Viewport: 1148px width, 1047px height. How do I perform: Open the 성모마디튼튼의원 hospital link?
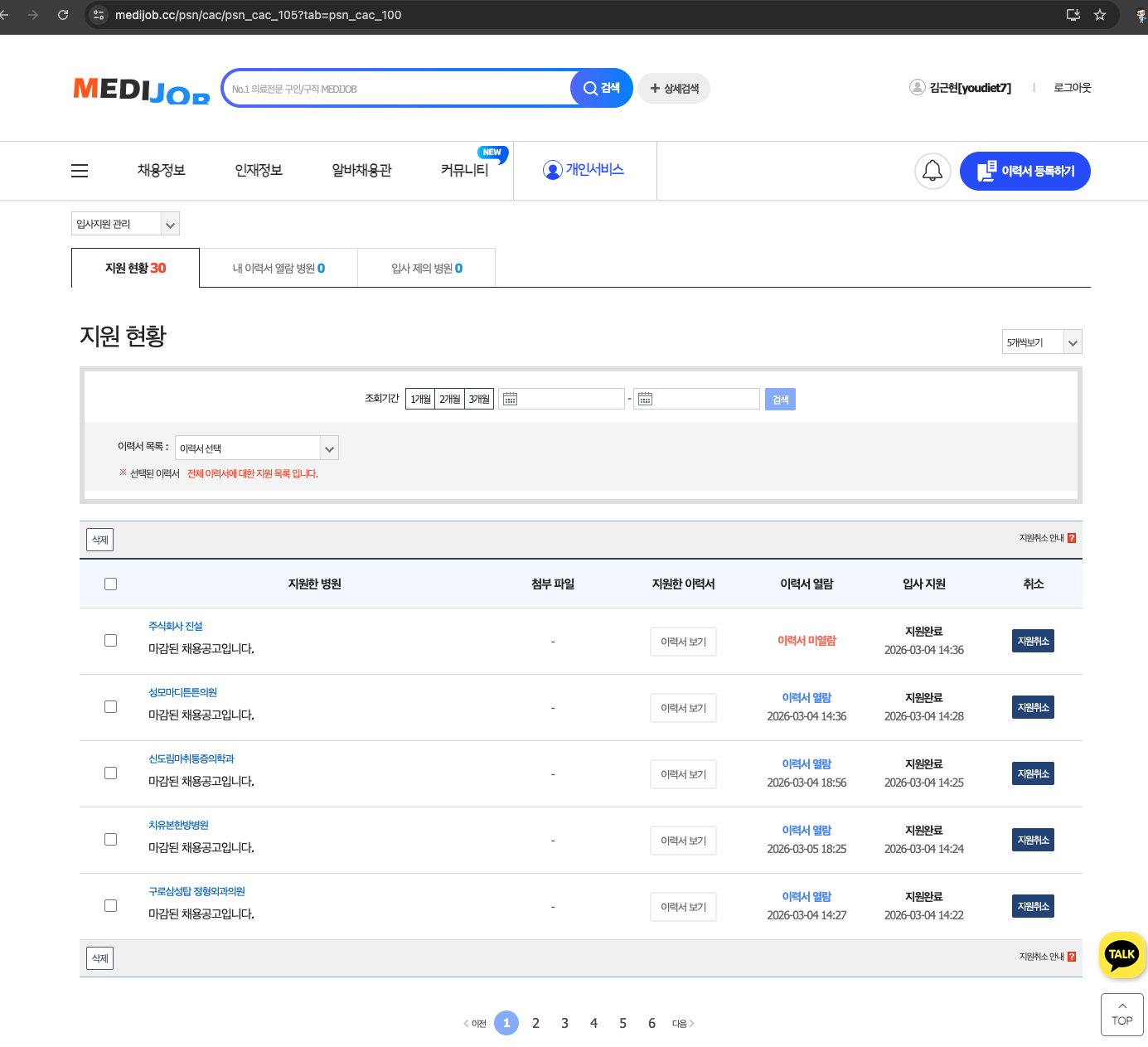pos(182,692)
